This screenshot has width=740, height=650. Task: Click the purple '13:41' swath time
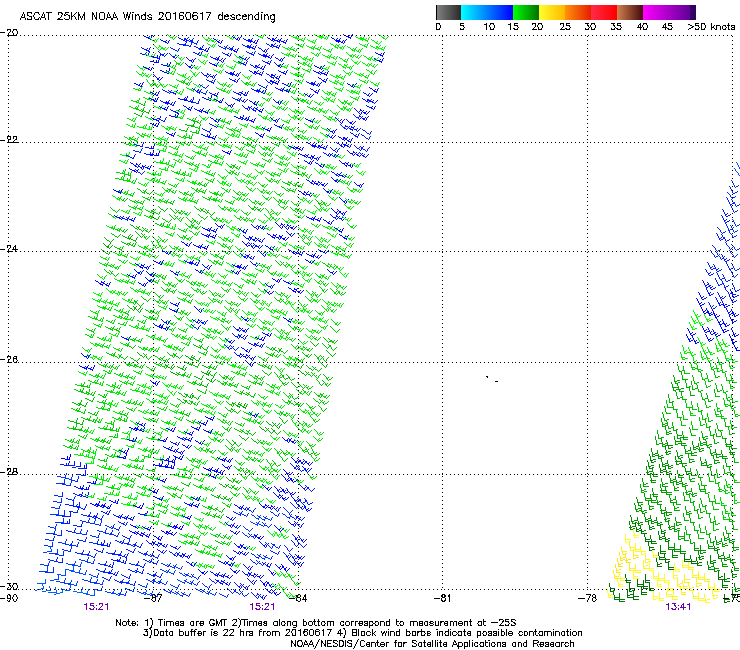point(678,607)
